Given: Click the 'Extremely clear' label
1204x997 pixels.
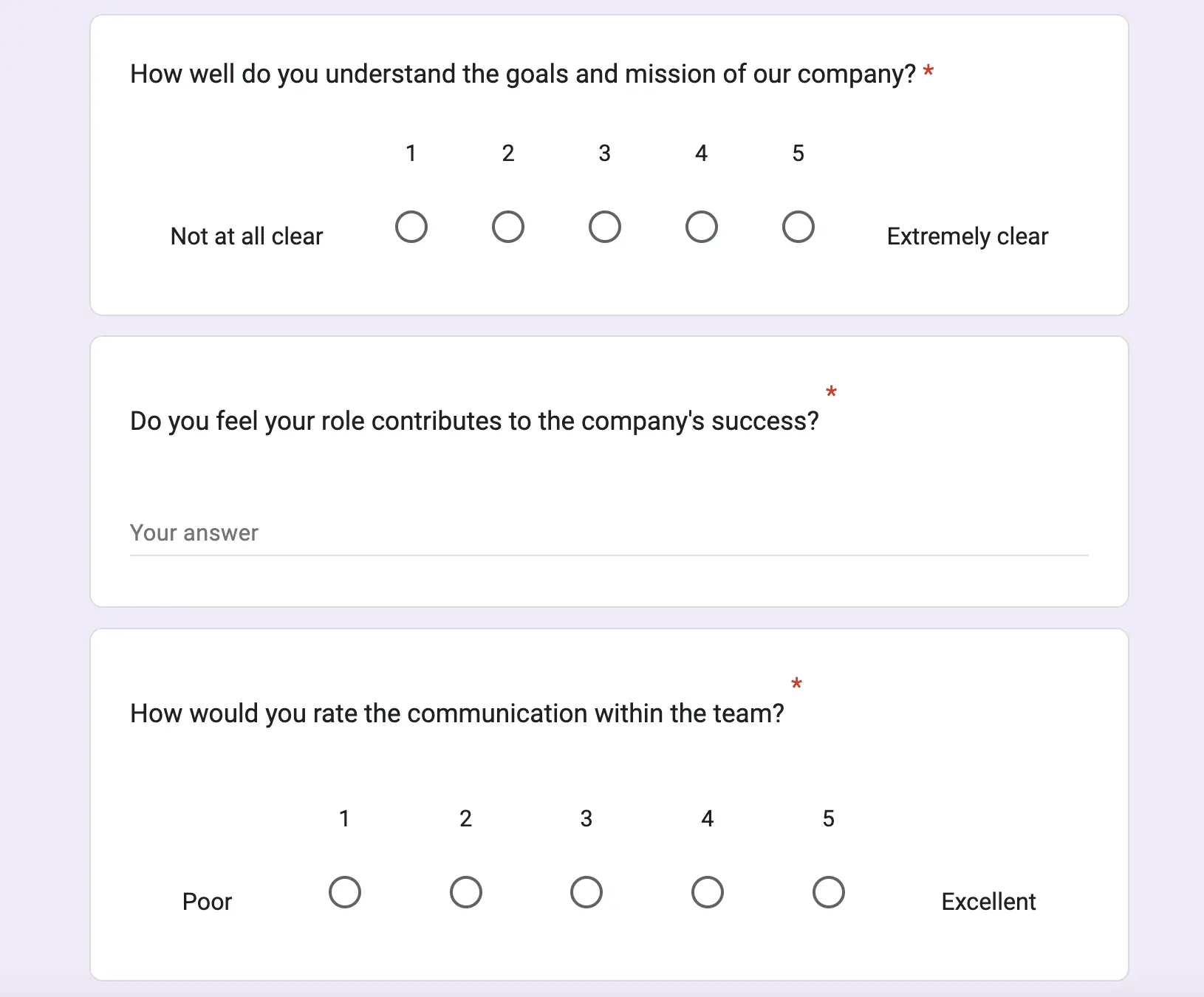Looking at the screenshot, I should click(x=968, y=236).
